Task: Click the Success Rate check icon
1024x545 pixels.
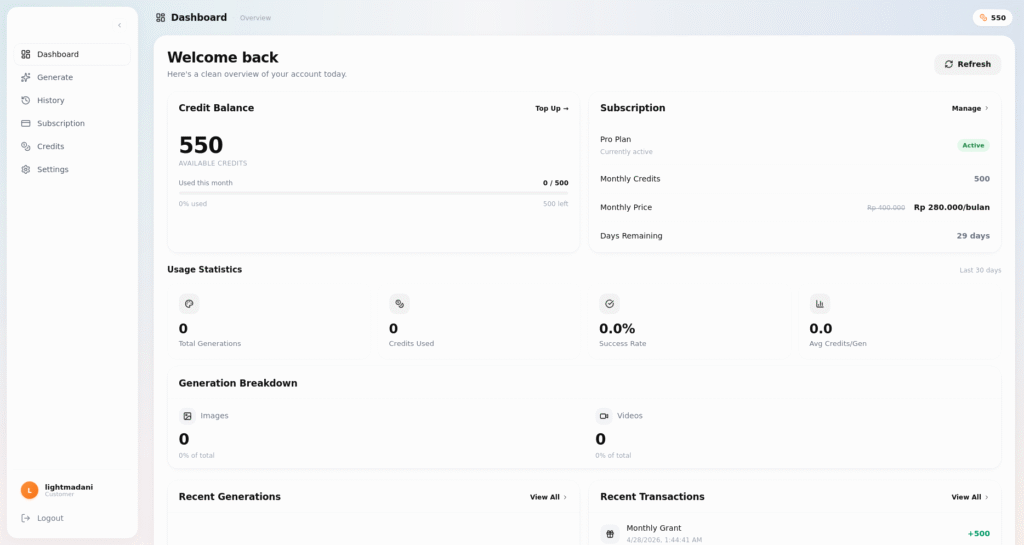Action: coord(609,304)
